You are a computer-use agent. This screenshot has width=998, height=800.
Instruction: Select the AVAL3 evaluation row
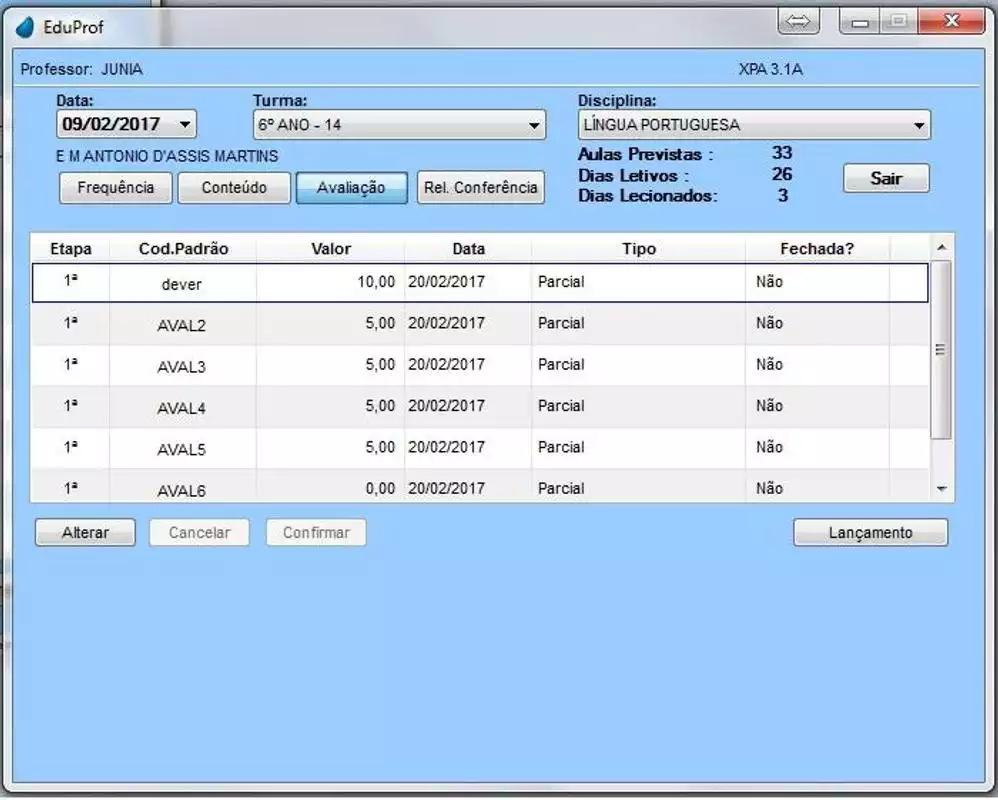181,366
